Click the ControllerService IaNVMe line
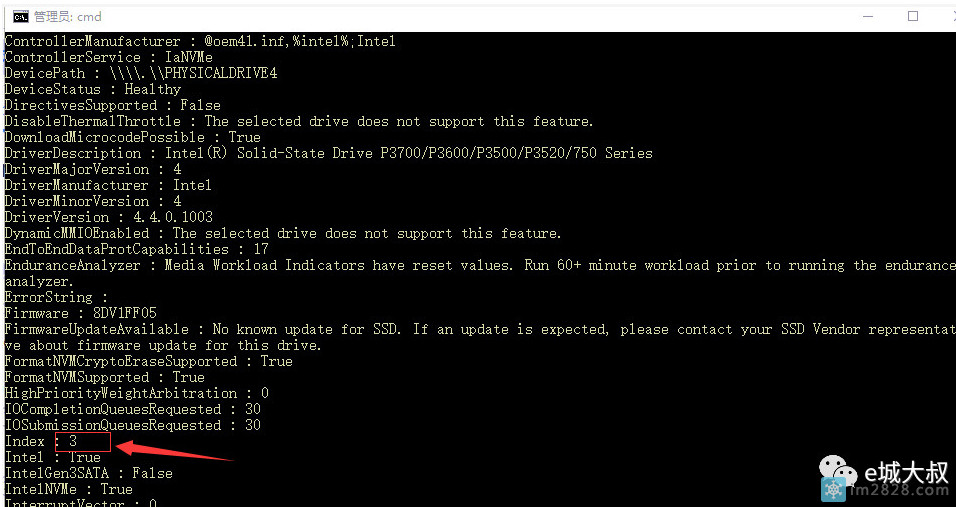The width and height of the screenshot is (956, 507). [108, 57]
